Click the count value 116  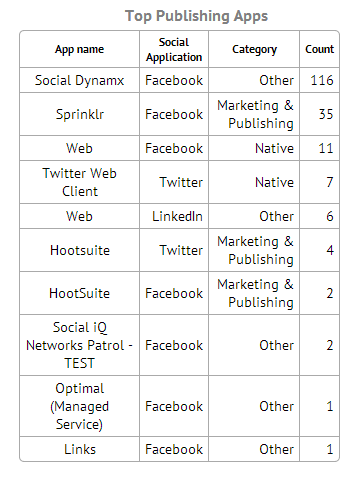click(322, 80)
